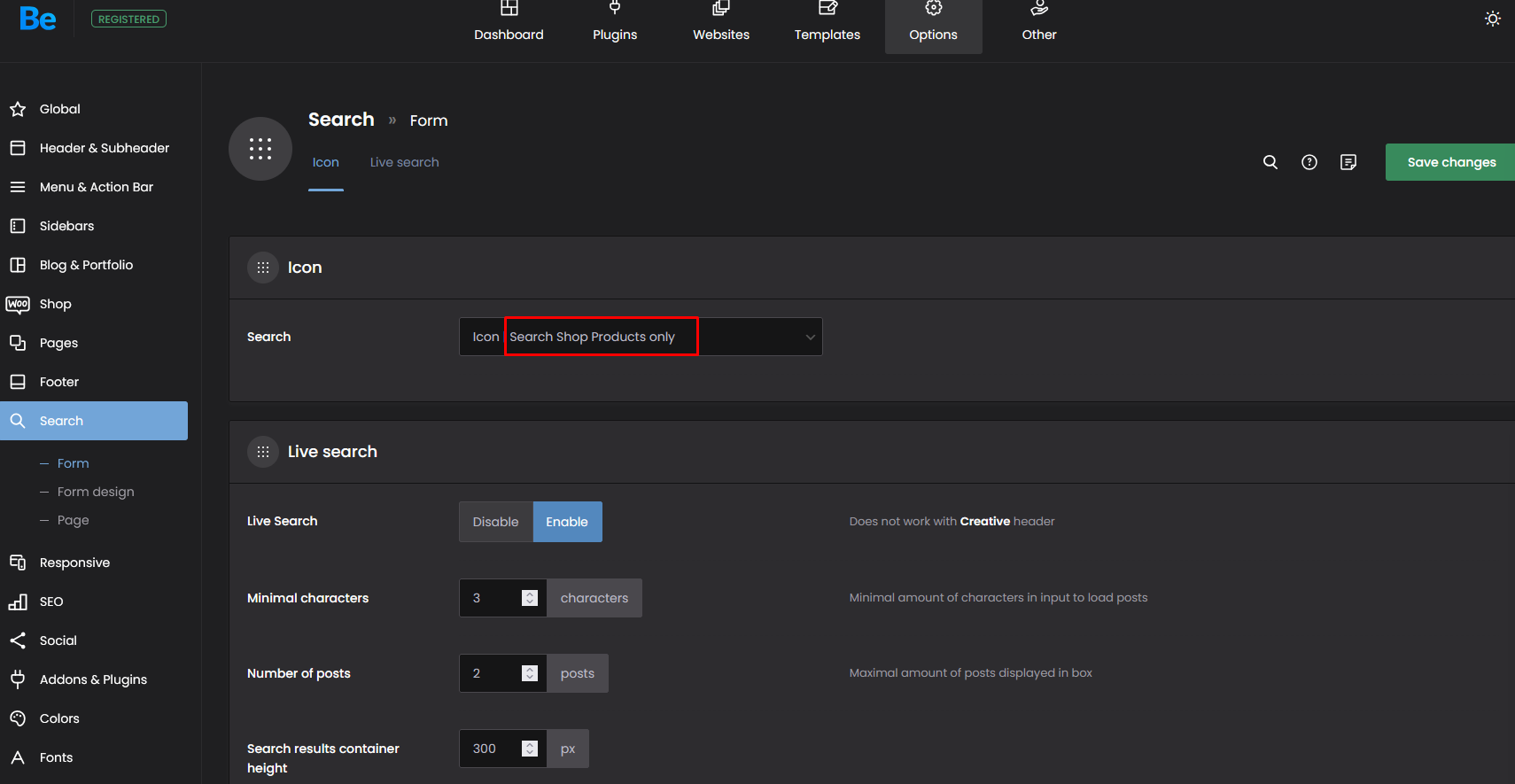Toggle light mode with sun icon
Image resolution: width=1515 pixels, height=784 pixels.
(1493, 19)
